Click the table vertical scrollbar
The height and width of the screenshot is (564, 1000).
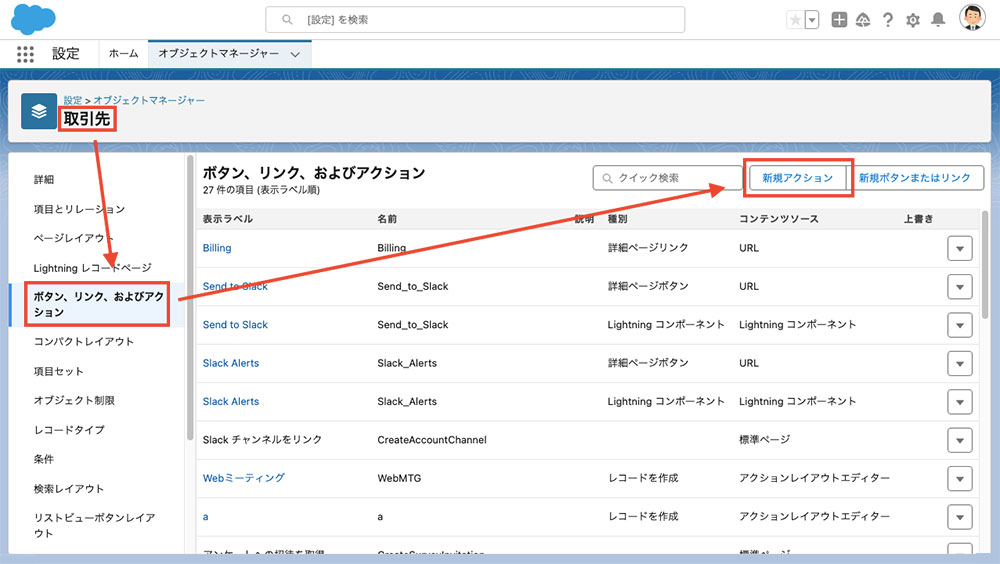985,264
